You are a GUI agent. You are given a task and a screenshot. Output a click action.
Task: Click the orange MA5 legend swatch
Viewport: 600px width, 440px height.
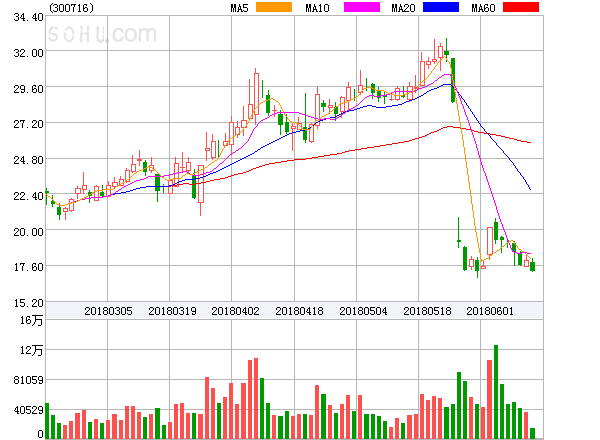(x=274, y=7)
